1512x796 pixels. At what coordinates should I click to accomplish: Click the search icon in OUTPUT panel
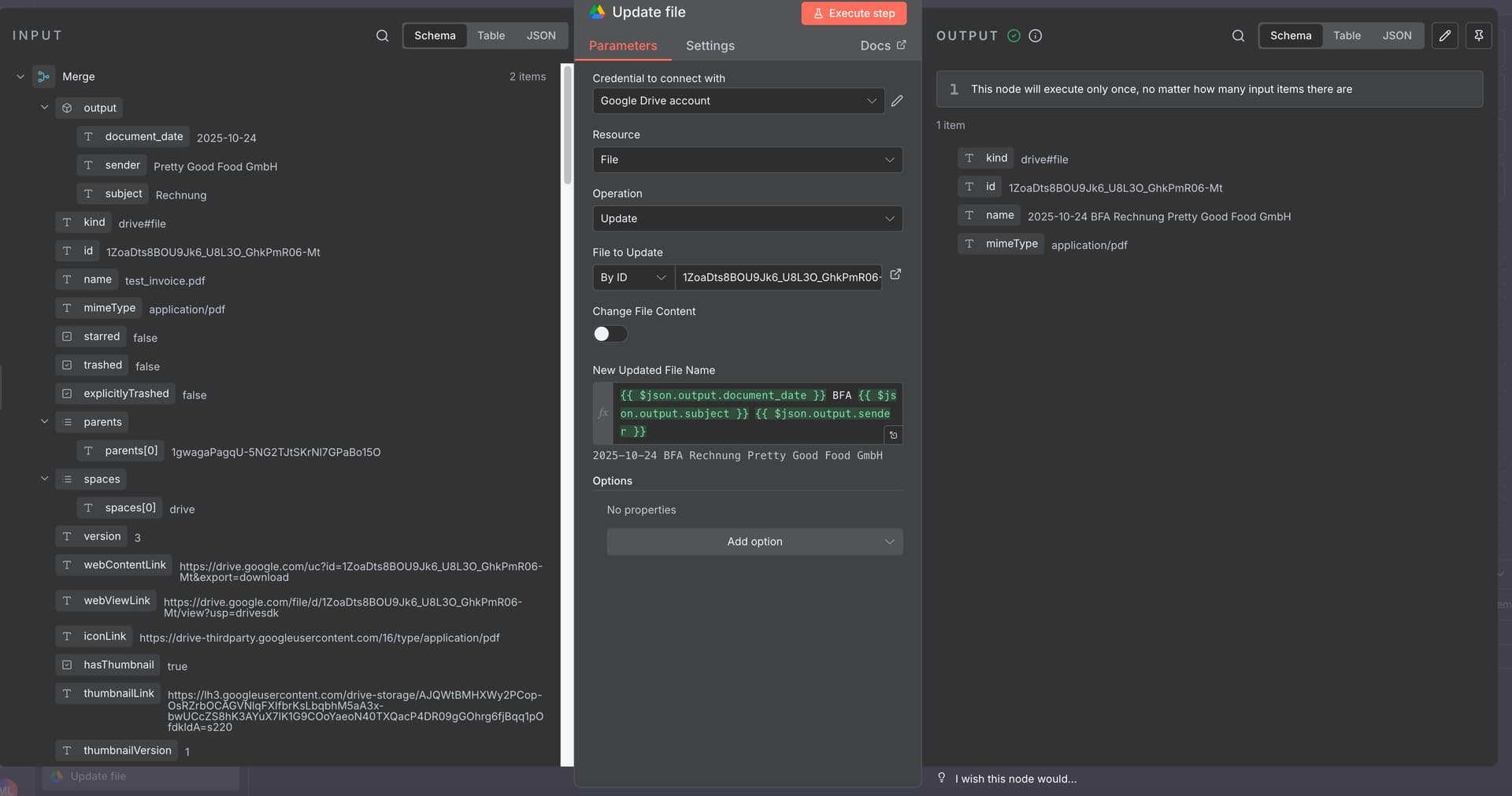tap(1238, 35)
